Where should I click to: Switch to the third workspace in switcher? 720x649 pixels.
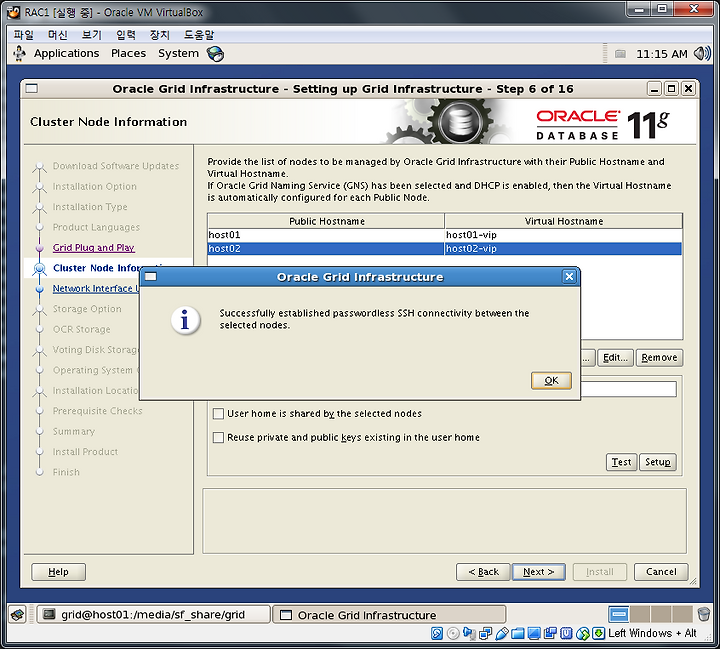(661, 614)
